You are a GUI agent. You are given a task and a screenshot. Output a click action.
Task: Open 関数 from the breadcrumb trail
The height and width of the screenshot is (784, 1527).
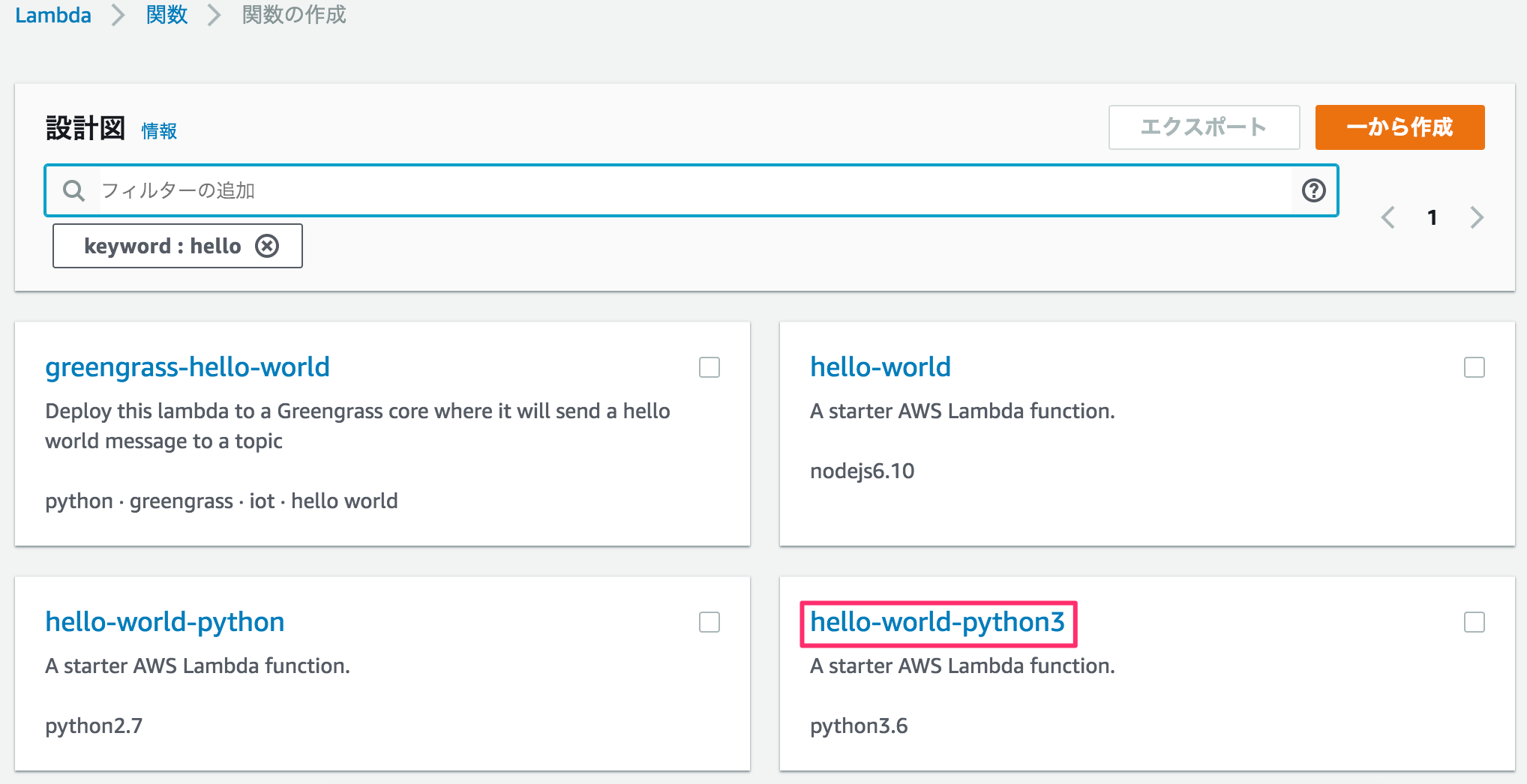[x=166, y=14]
